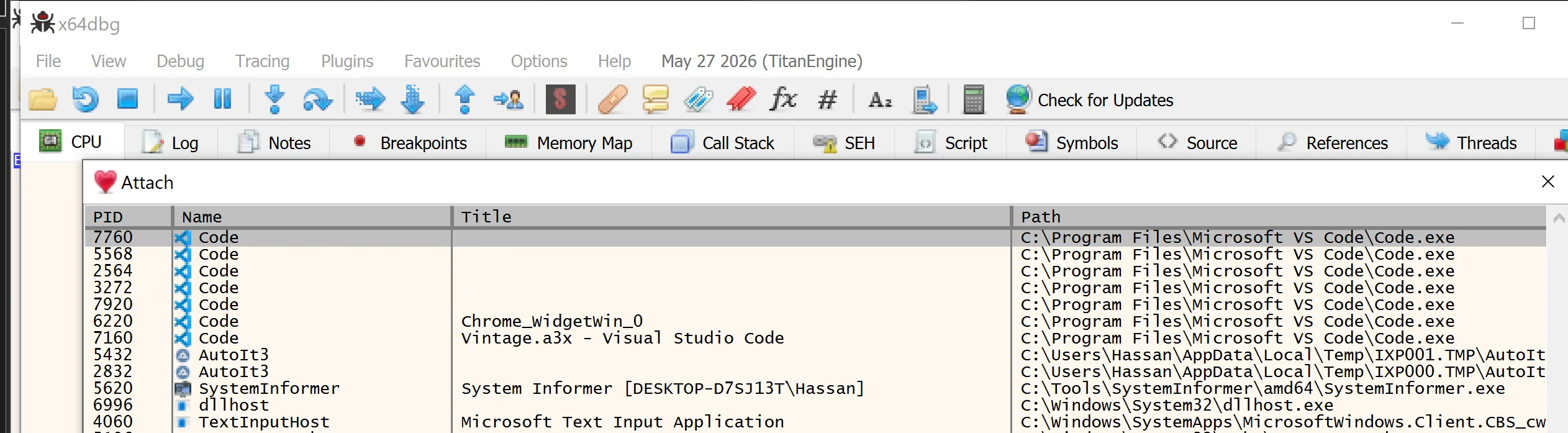Switch to the Breakpoints tab
Image resolution: width=1568 pixels, height=433 pixels.
pos(409,143)
